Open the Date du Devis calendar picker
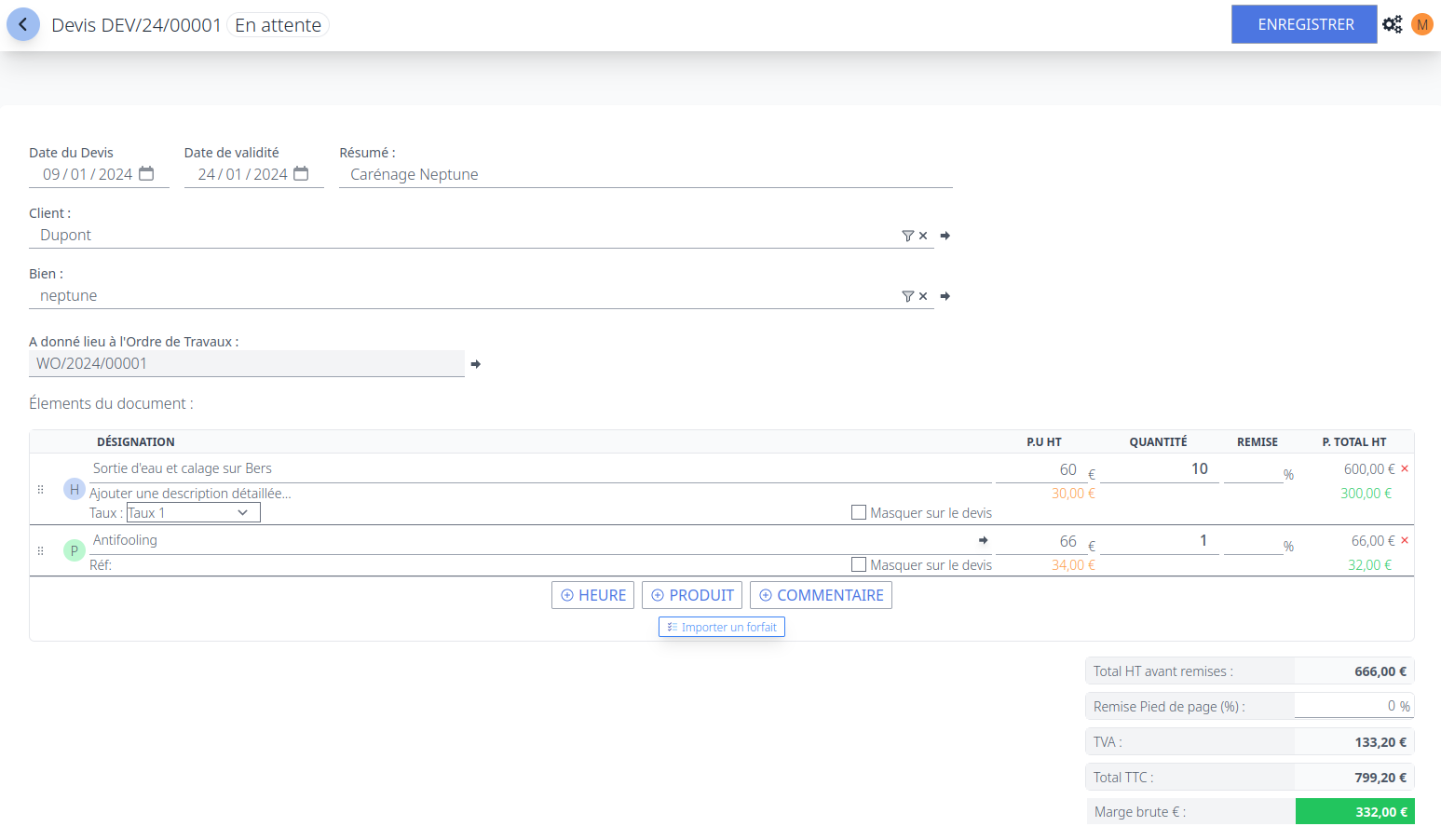 (x=146, y=174)
